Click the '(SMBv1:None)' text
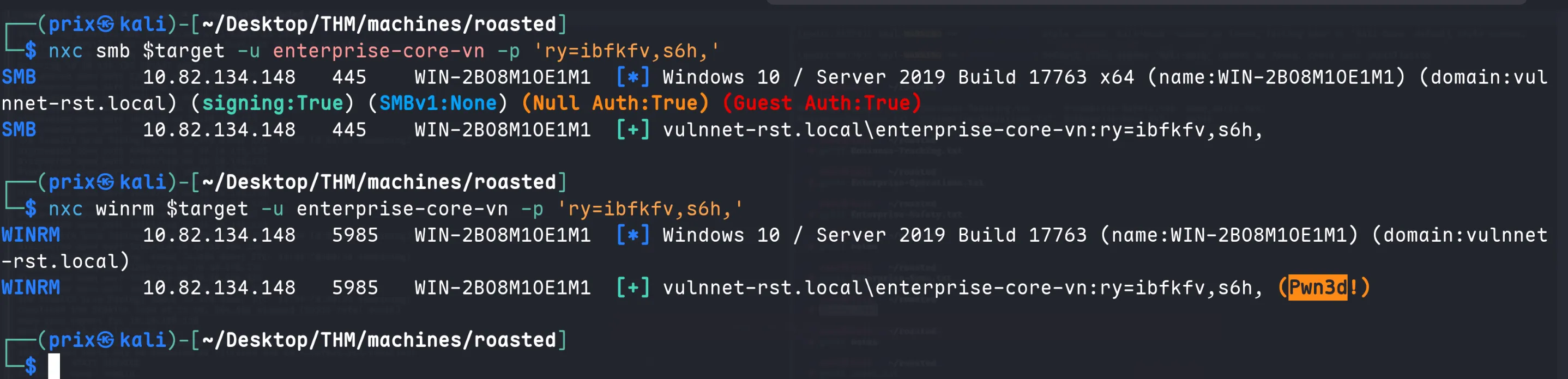Screen dimensions: 1568x379 [x=438, y=103]
